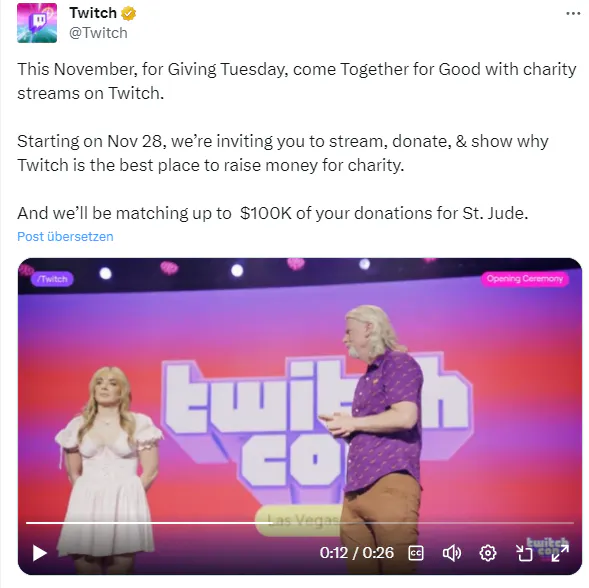Pop out video with the mini-player icon
This screenshot has height=588, width=589.
(x=524, y=553)
